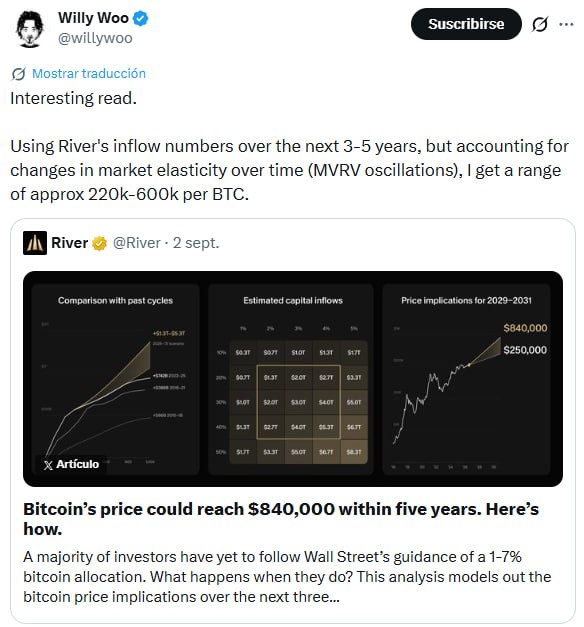This screenshot has height=627, width=584.
Task: Open the Price implications for 2029–2031 chart
Action: (466, 379)
